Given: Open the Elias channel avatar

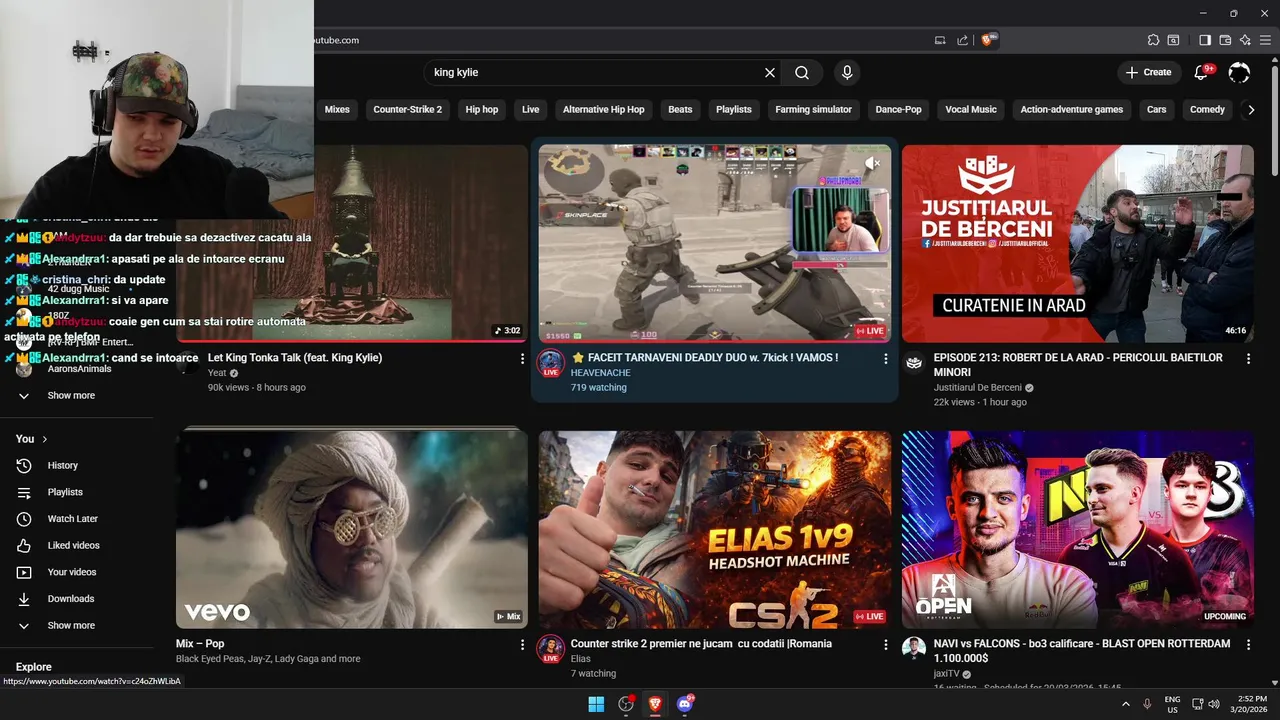Looking at the screenshot, I should click(x=551, y=649).
